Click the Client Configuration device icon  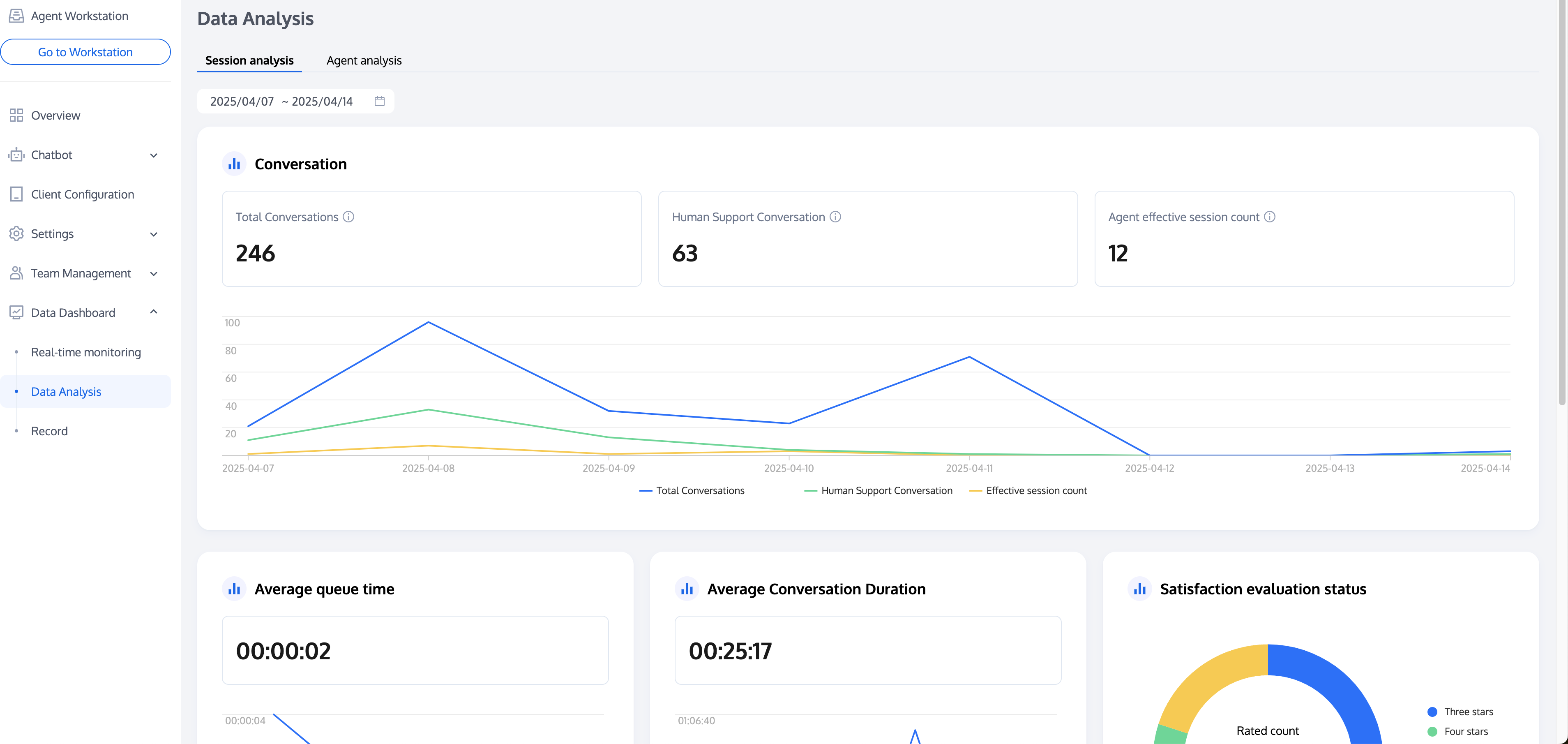(16, 194)
